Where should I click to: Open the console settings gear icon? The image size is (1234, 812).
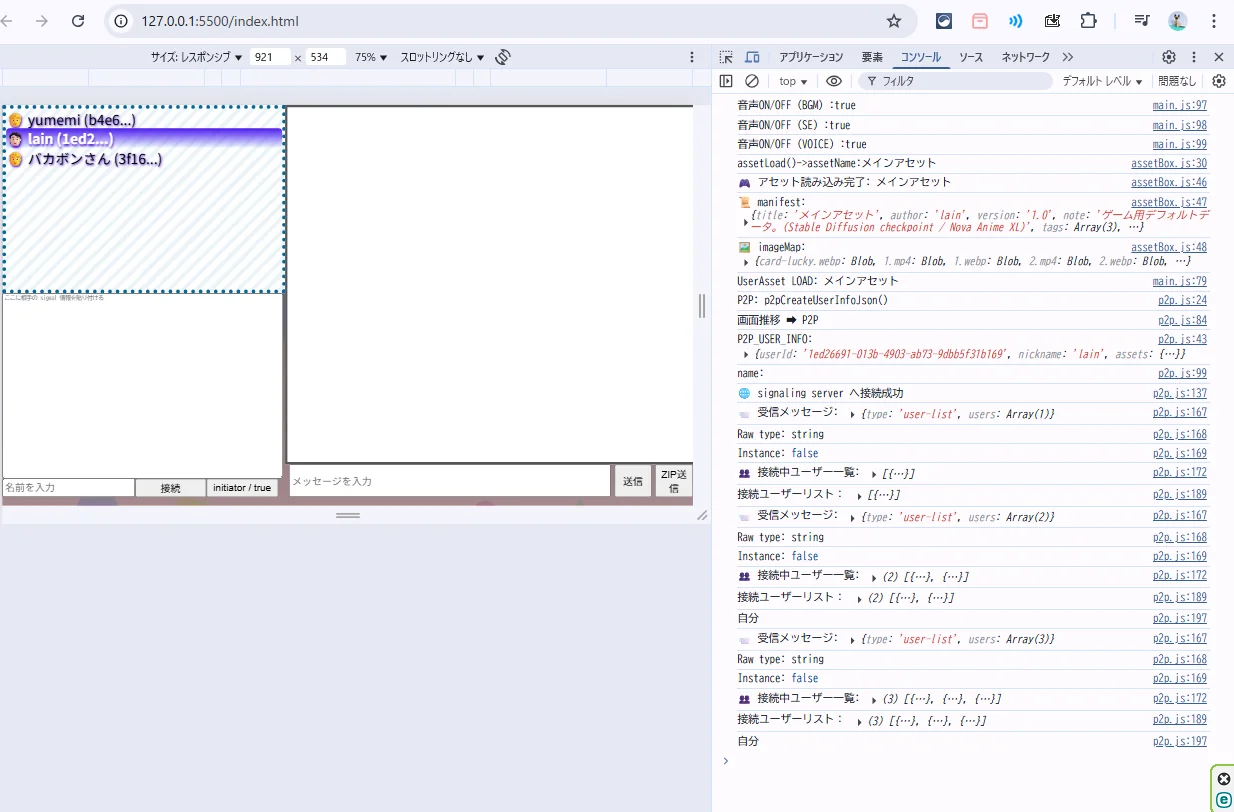click(x=1218, y=81)
